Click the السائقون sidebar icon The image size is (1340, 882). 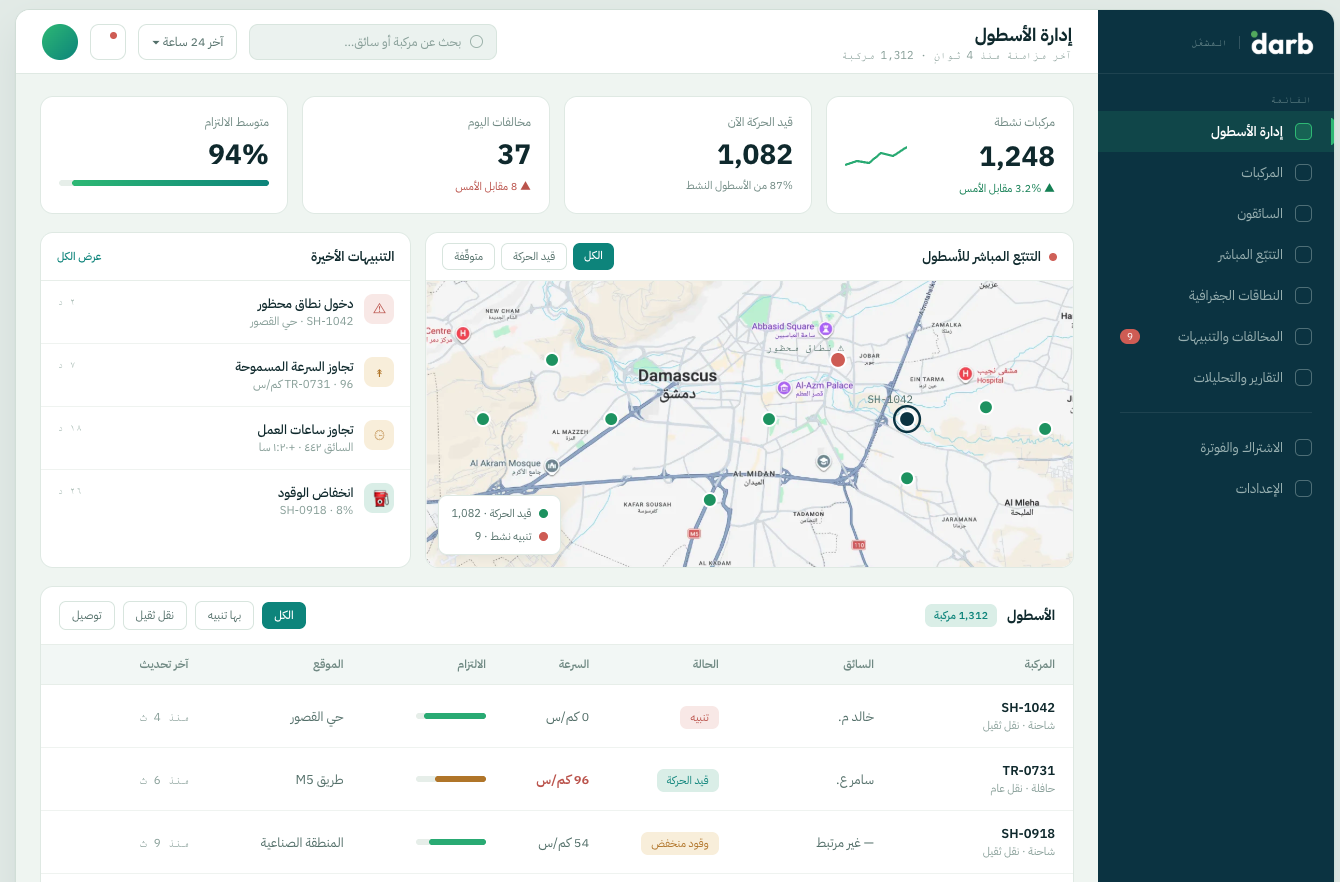[x=1303, y=213]
